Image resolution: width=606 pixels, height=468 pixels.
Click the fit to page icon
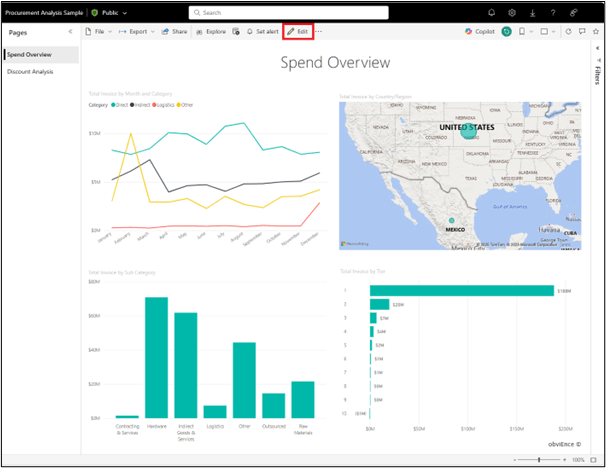[x=594, y=460]
